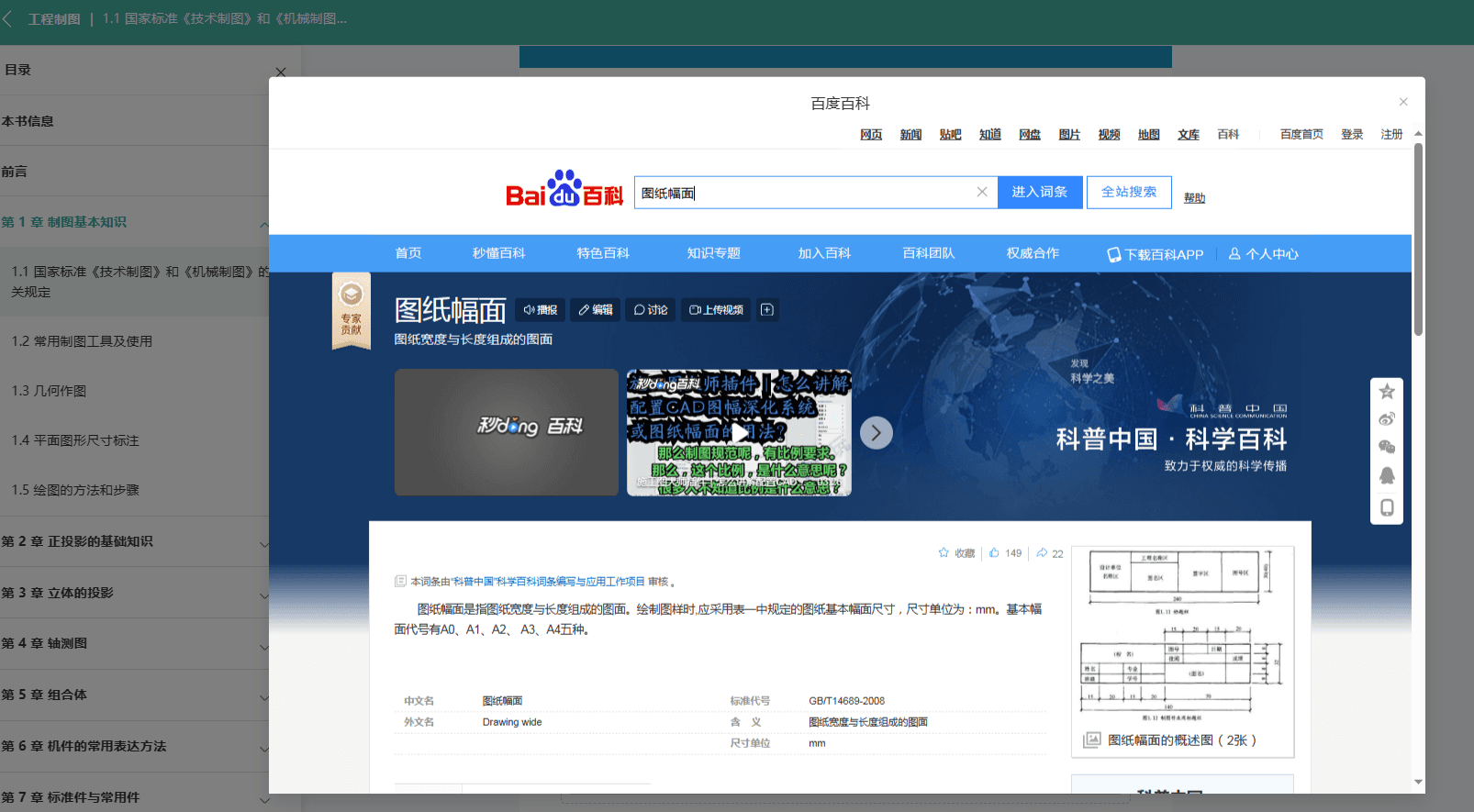The width and height of the screenshot is (1474, 812).
Task: Open the 秒懂百科 video thumbnail
Action: pyautogui.click(x=507, y=432)
